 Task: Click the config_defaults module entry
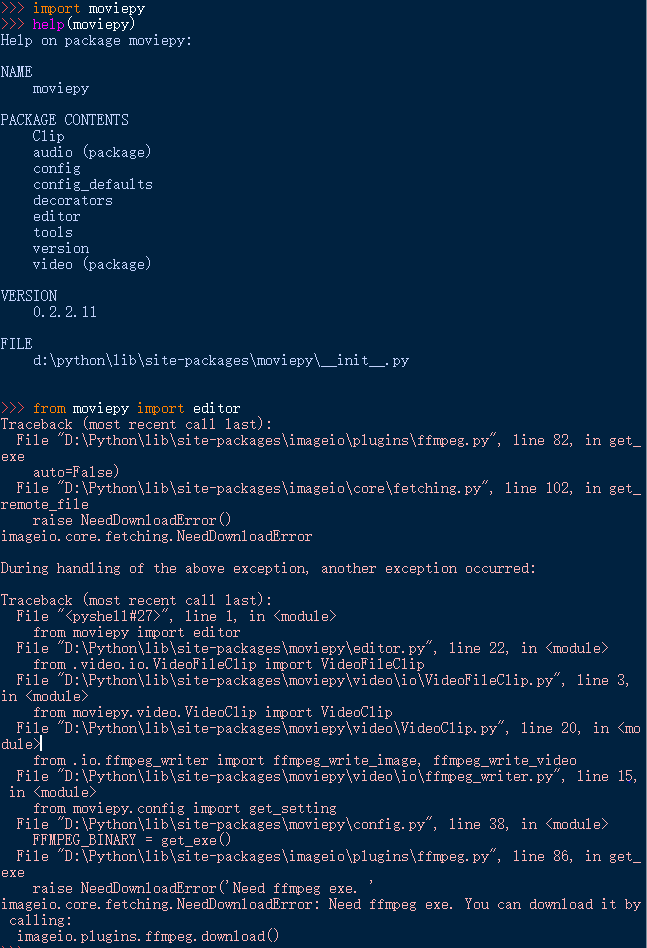[x=93, y=184]
